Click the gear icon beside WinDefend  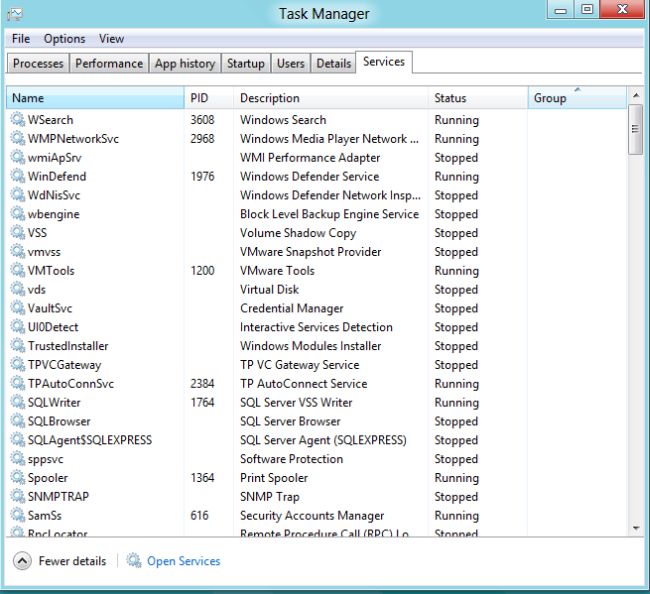click(17, 176)
